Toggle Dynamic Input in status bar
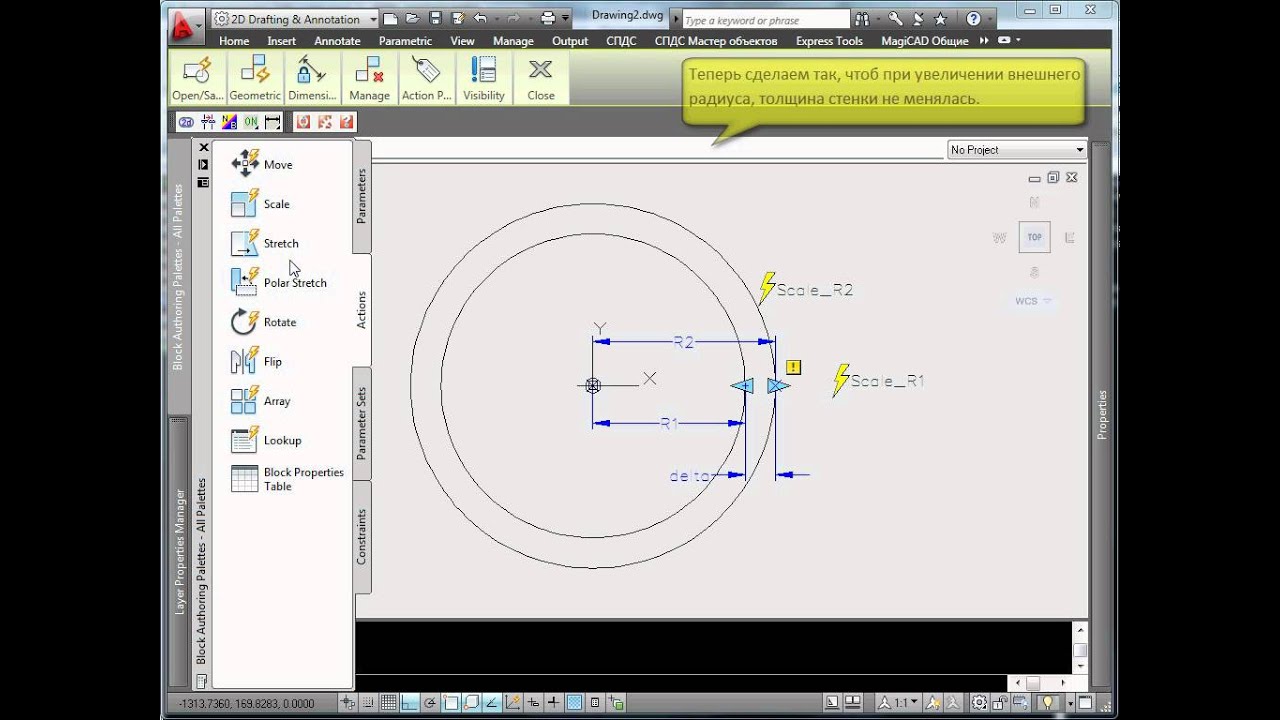1280x720 pixels. pyautogui.click(x=533, y=702)
